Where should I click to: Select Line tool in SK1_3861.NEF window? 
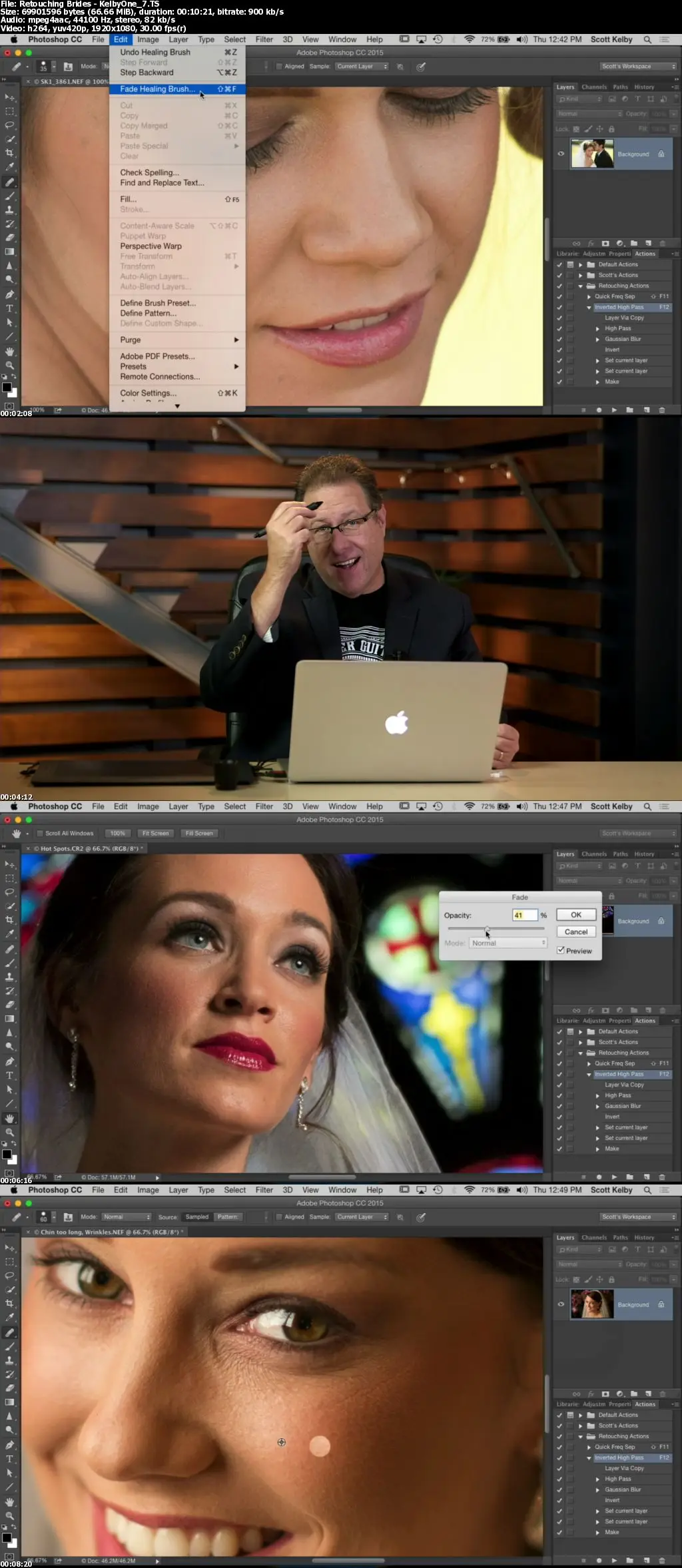pos(10,336)
